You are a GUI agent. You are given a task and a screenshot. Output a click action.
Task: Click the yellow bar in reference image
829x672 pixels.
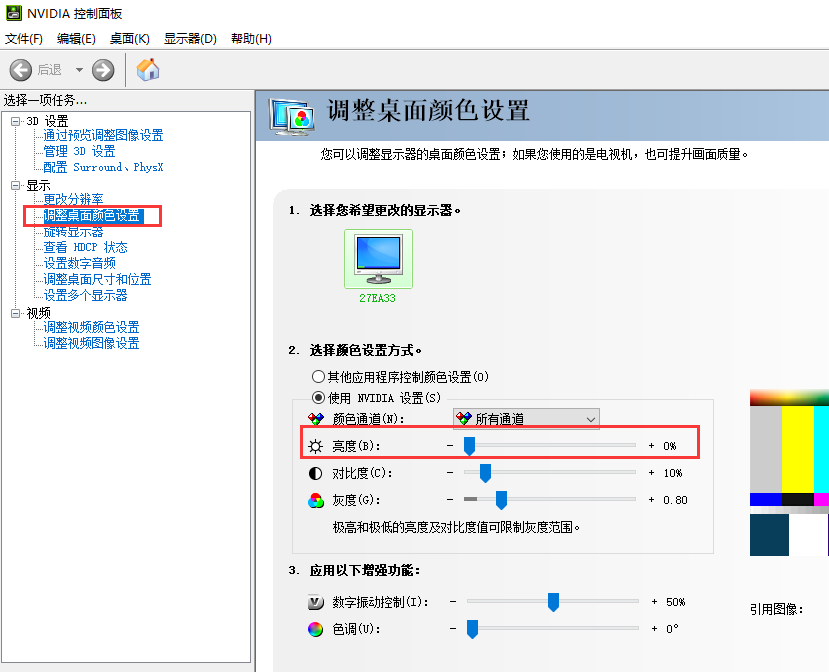(x=798, y=449)
